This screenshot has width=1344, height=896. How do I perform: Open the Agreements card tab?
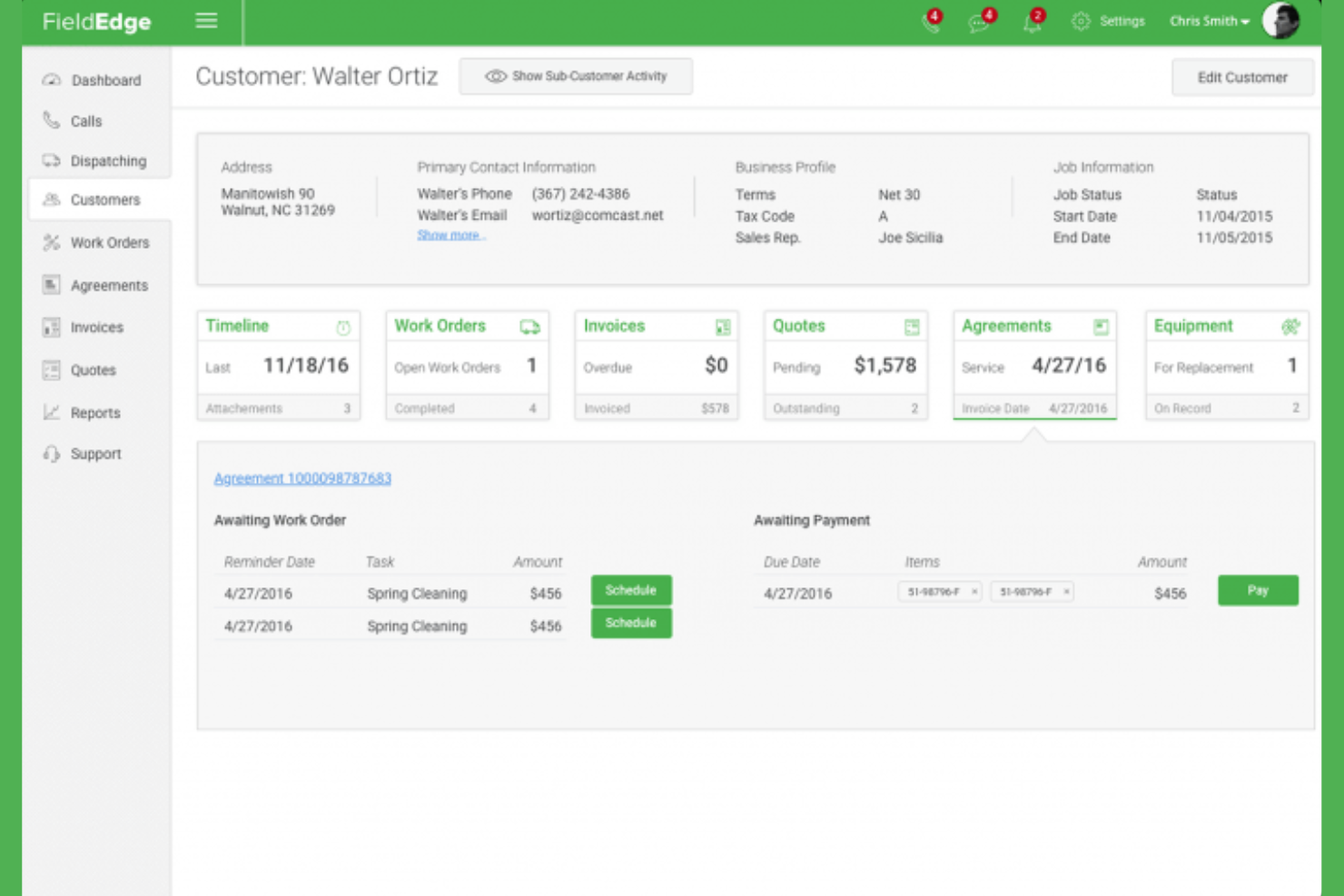(1034, 366)
